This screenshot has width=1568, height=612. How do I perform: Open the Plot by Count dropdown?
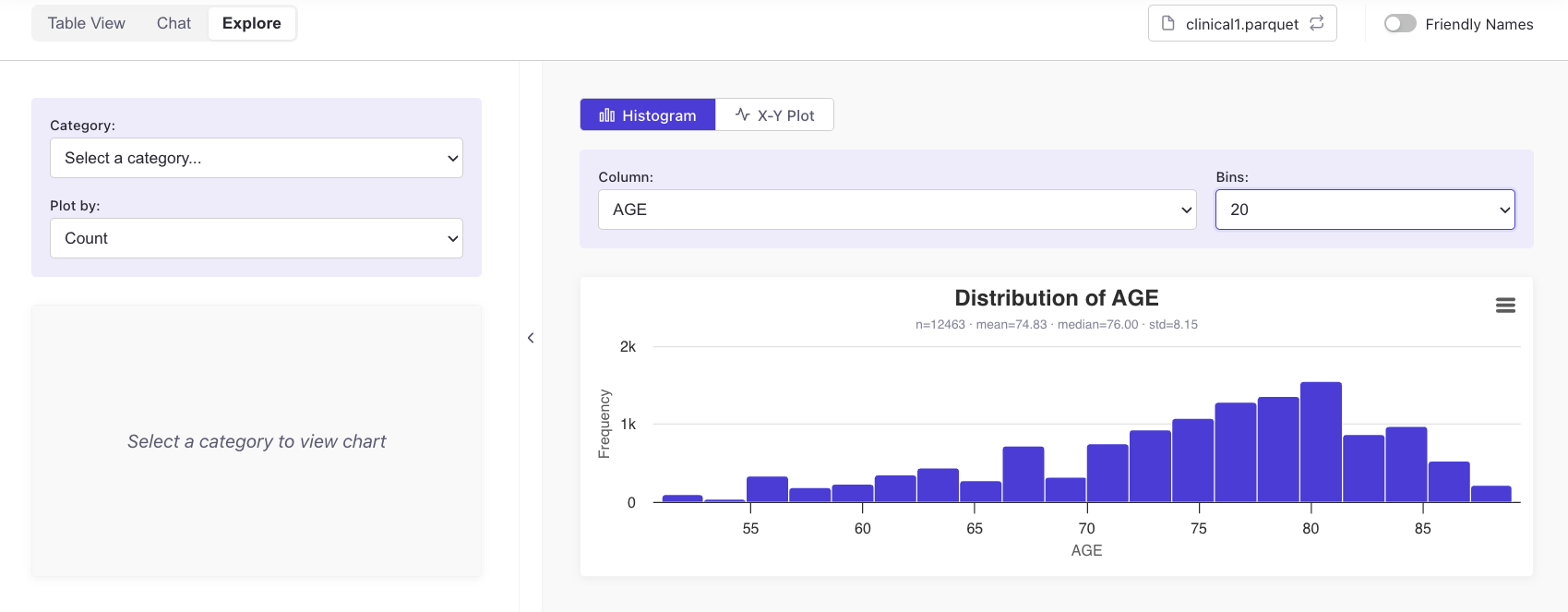[x=257, y=238]
